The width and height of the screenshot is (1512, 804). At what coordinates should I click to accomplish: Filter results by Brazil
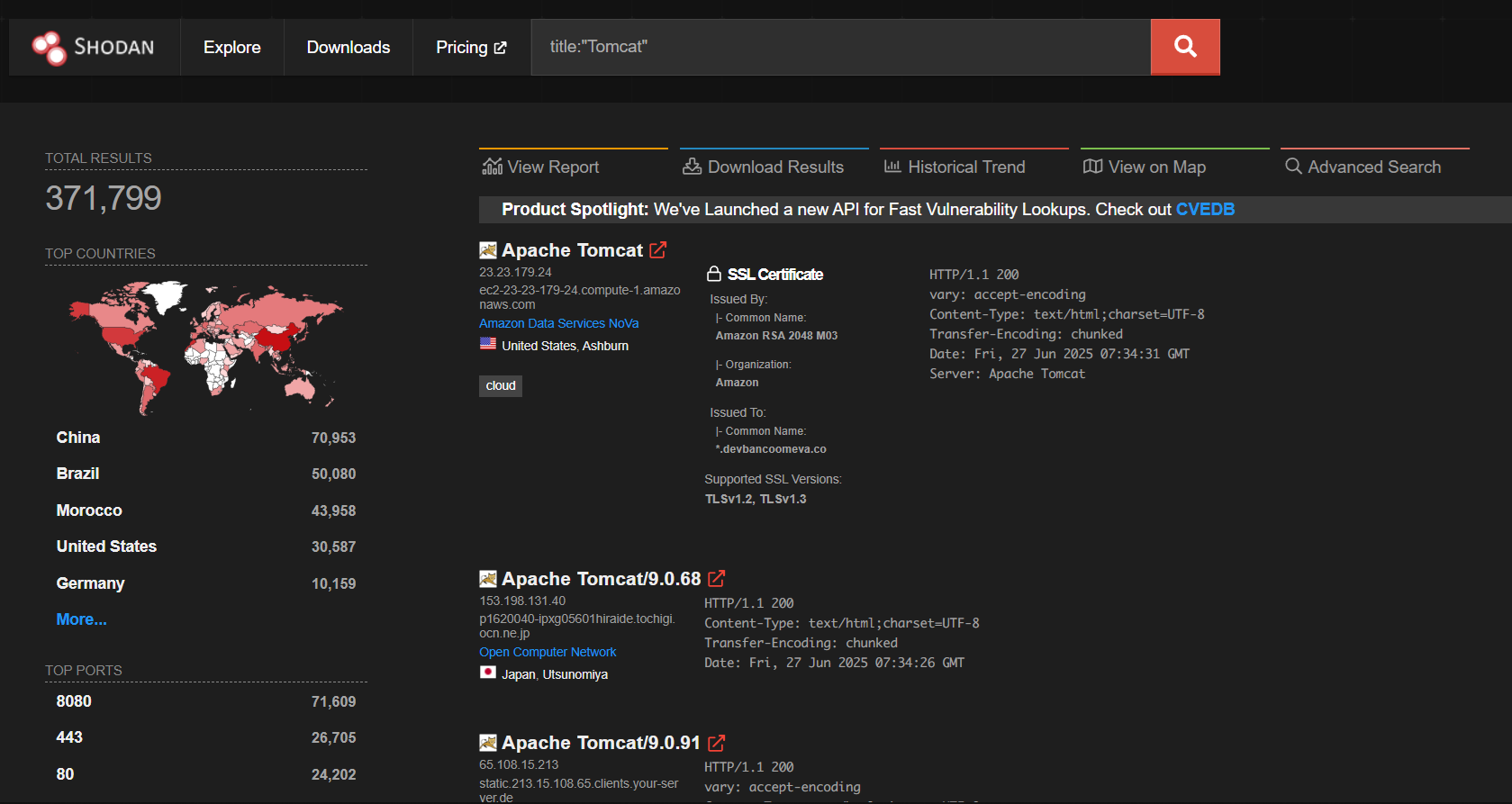tap(77, 474)
